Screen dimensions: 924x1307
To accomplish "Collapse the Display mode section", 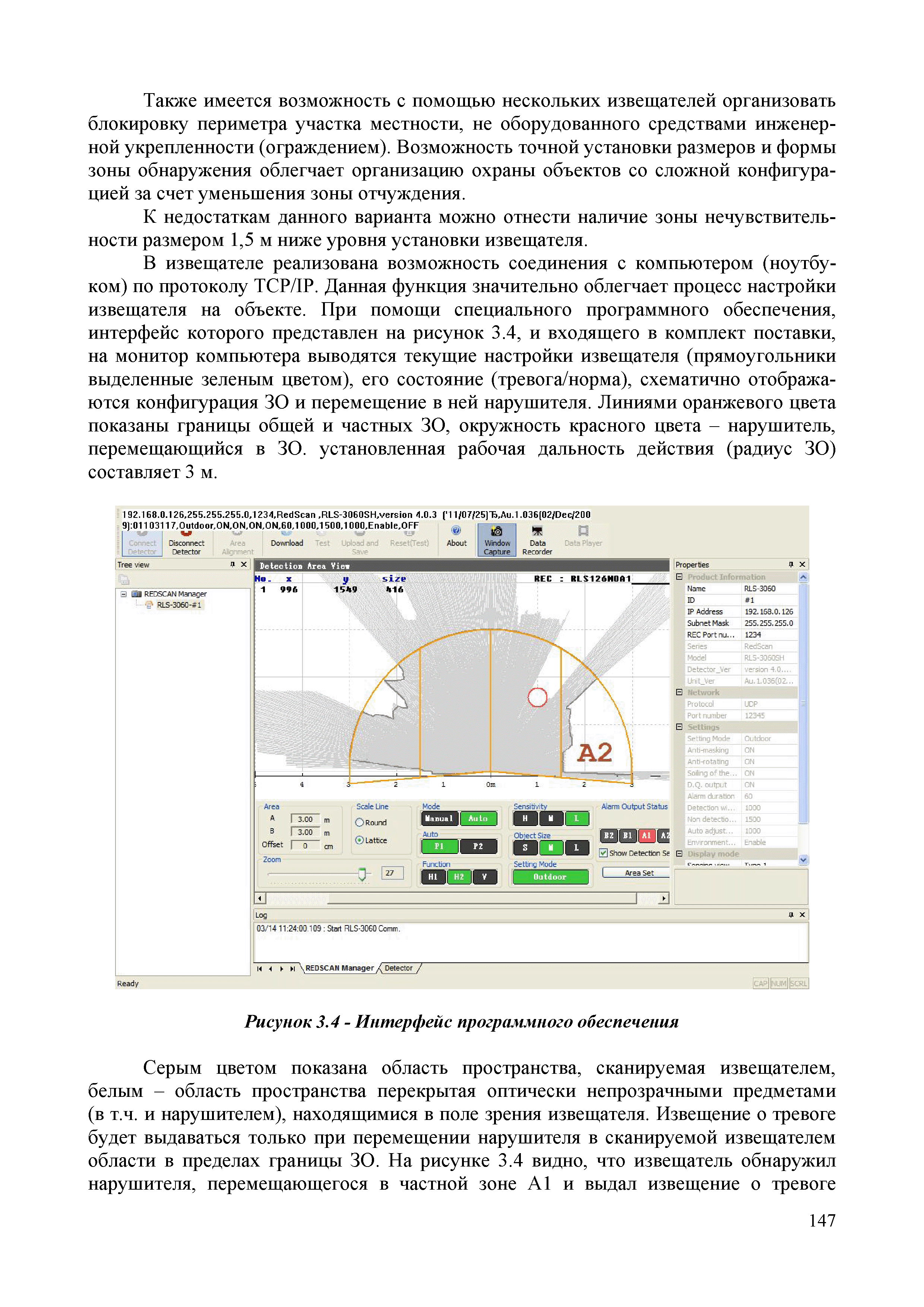I will click(x=679, y=854).
